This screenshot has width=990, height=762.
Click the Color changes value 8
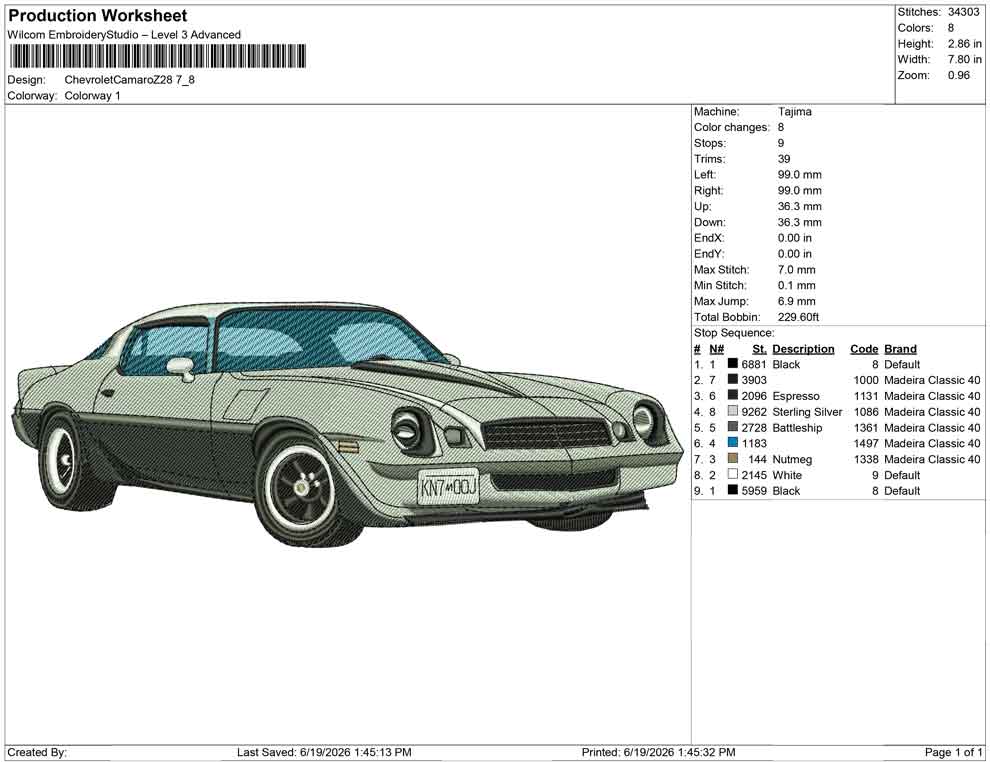pyautogui.click(x=780, y=128)
